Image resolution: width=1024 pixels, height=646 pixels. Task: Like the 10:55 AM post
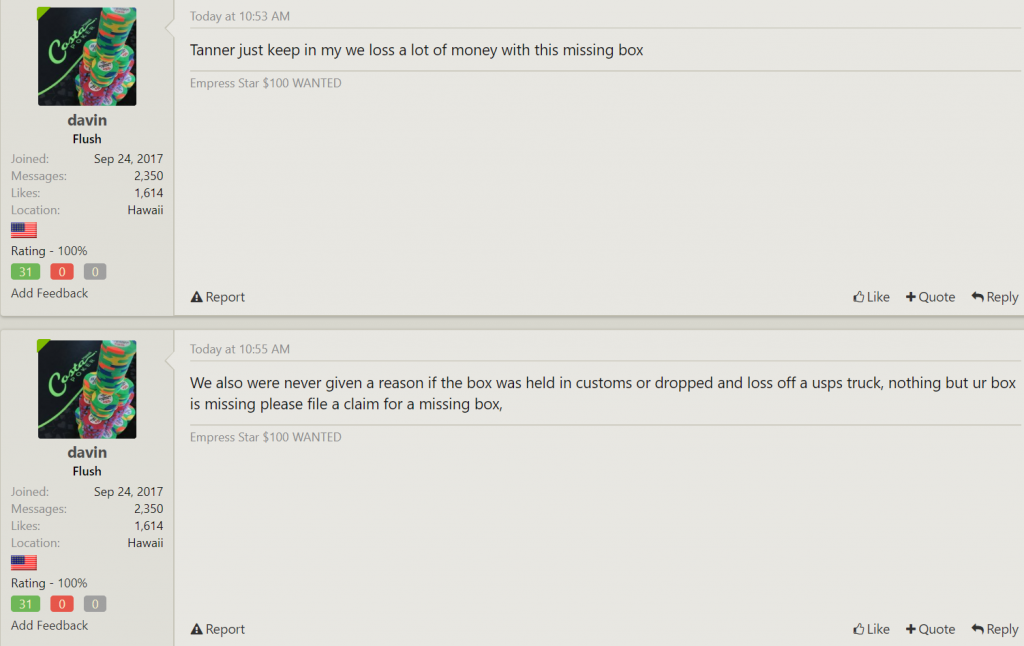(871, 629)
